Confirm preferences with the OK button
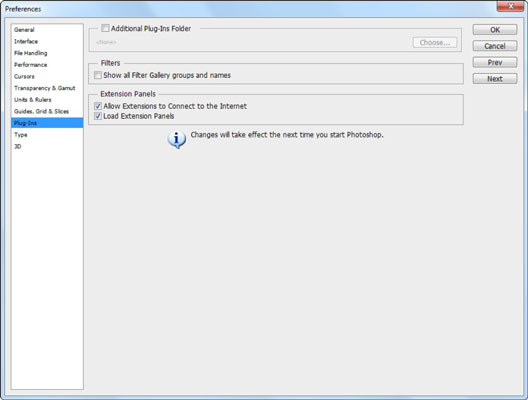The width and height of the screenshot is (528, 400). click(495, 30)
